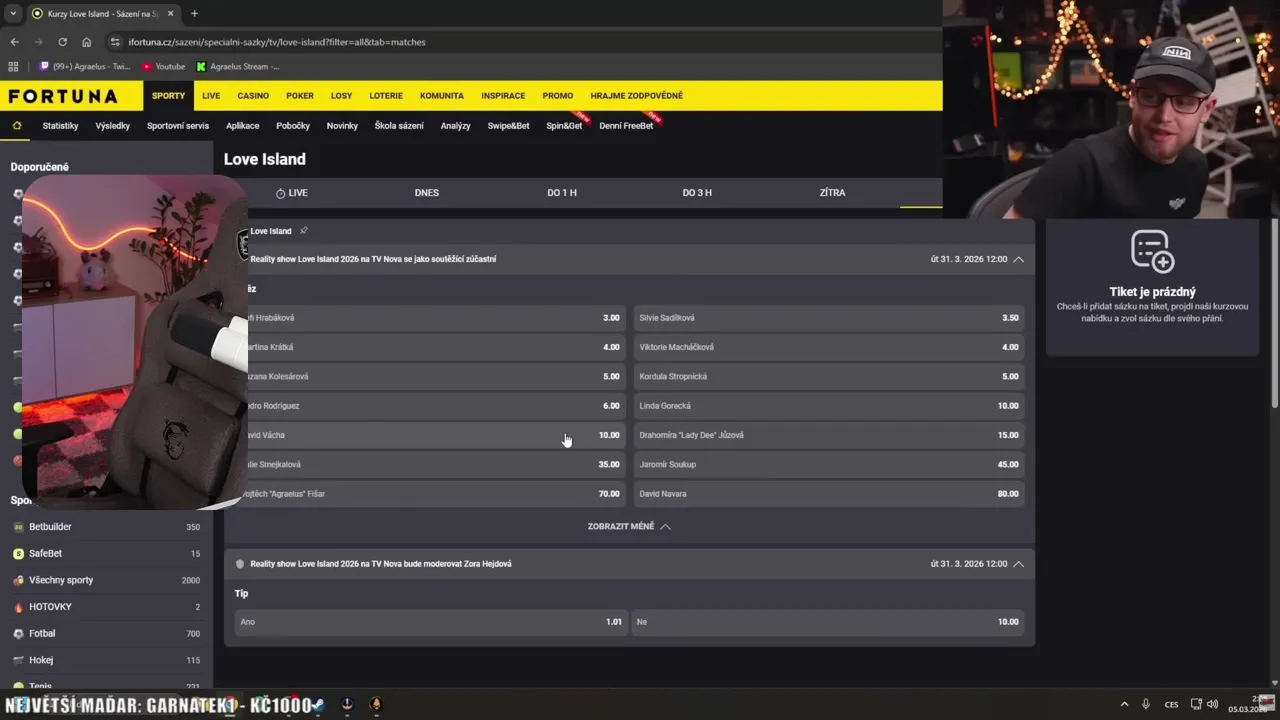Bet on Kordula Stropnická at 5.00
This screenshot has height=720, width=1280.
[829, 377]
